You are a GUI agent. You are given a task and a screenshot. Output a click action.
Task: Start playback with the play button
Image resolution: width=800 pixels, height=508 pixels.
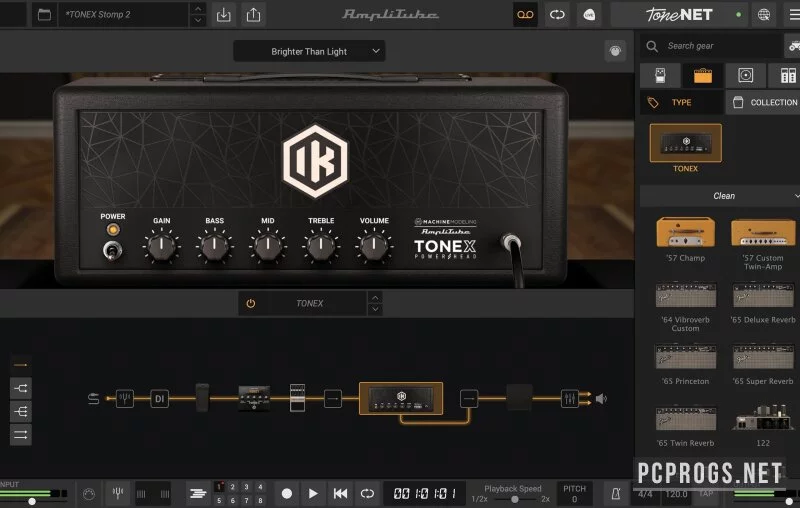tap(313, 493)
